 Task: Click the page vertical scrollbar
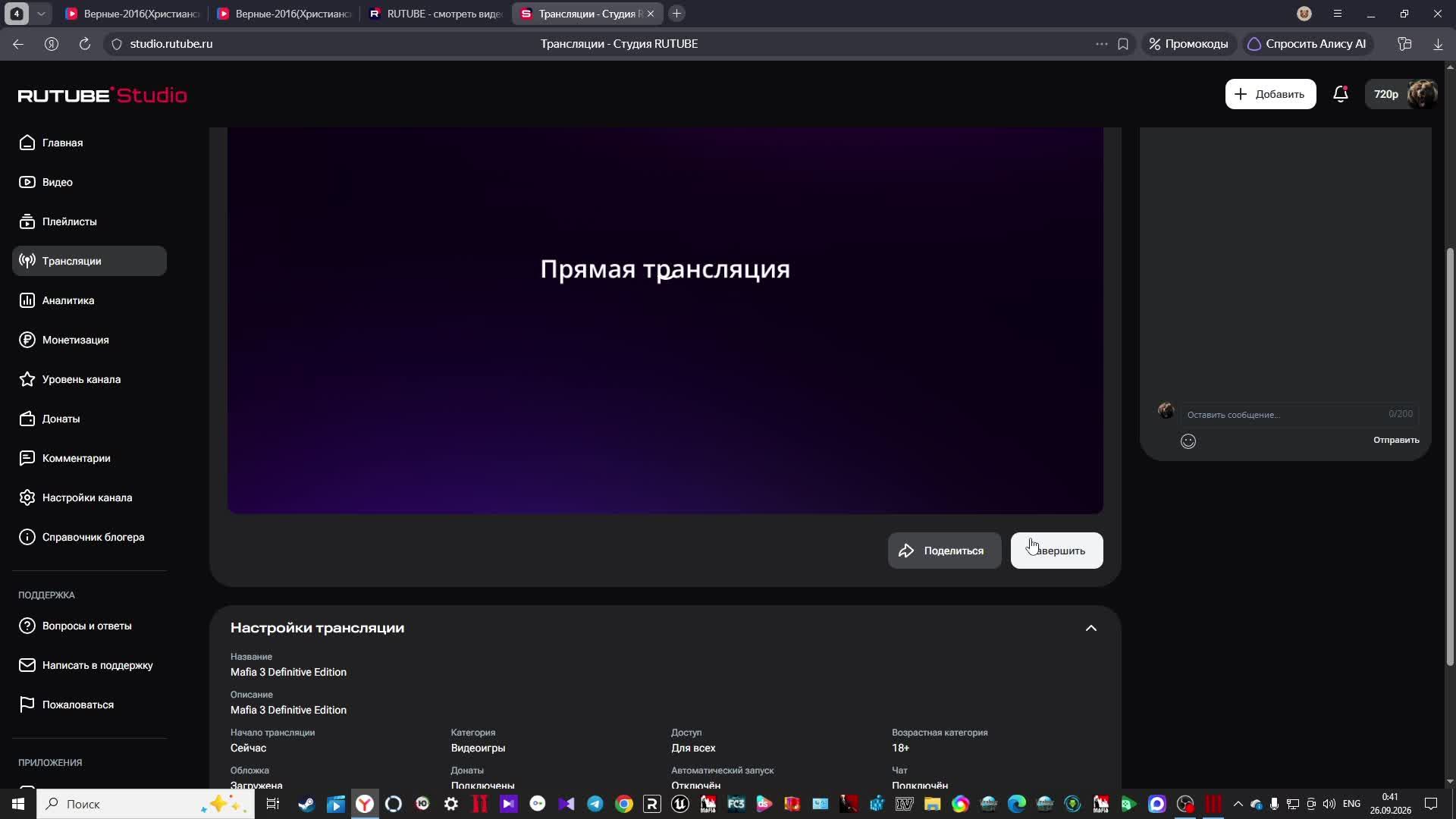tap(1451, 457)
